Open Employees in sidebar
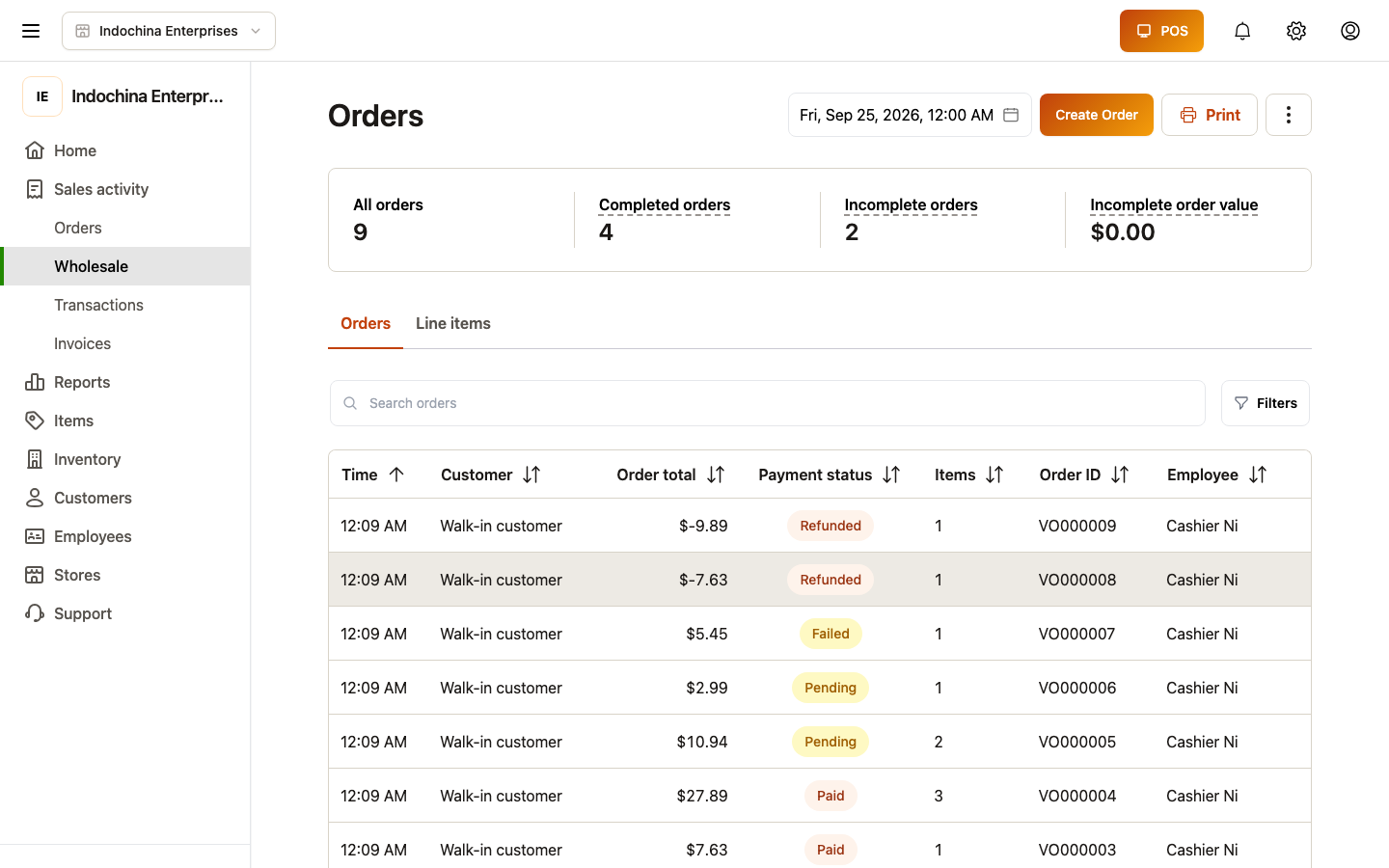The width and height of the screenshot is (1389, 868). point(125,536)
